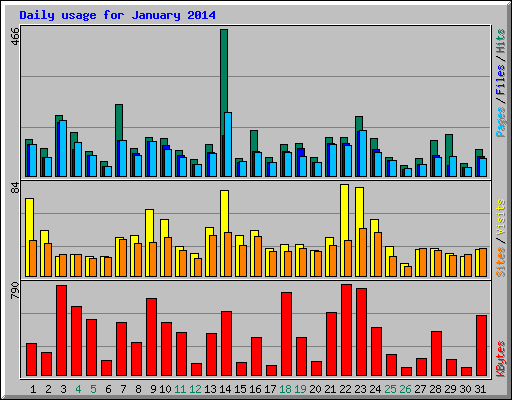The image size is (512, 400).
Task: Click the Hits legend label
Action: pos(500,41)
